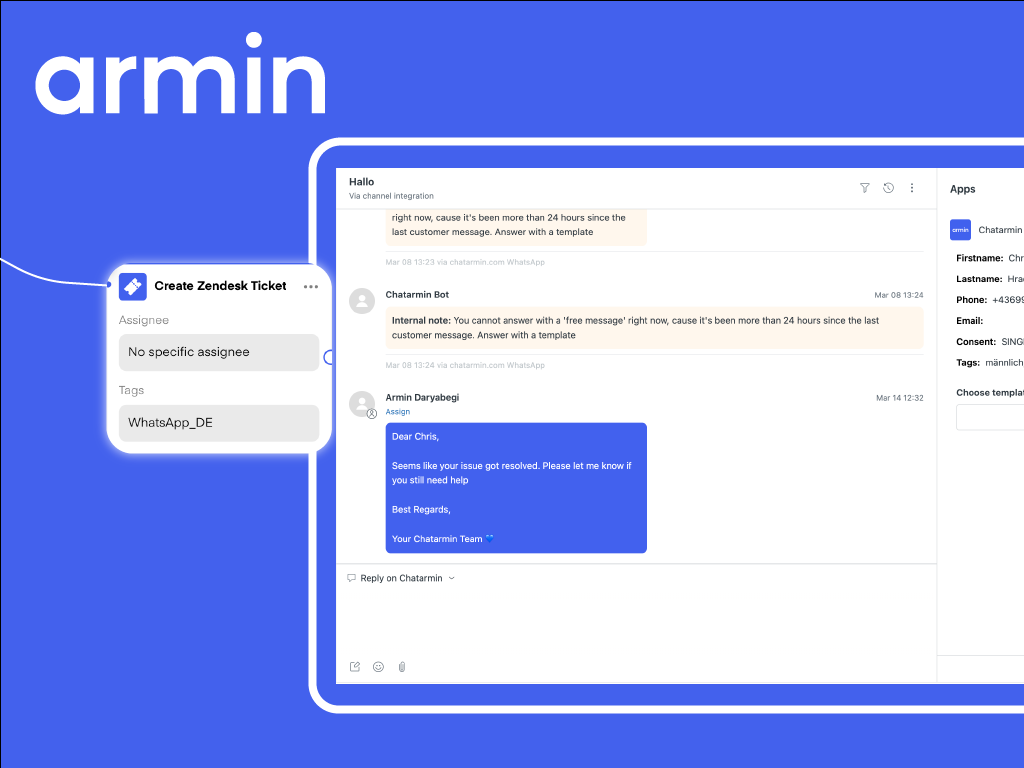The width and height of the screenshot is (1024, 768).
Task: Click the Via channel integration subtitle
Action: [391, 196]
